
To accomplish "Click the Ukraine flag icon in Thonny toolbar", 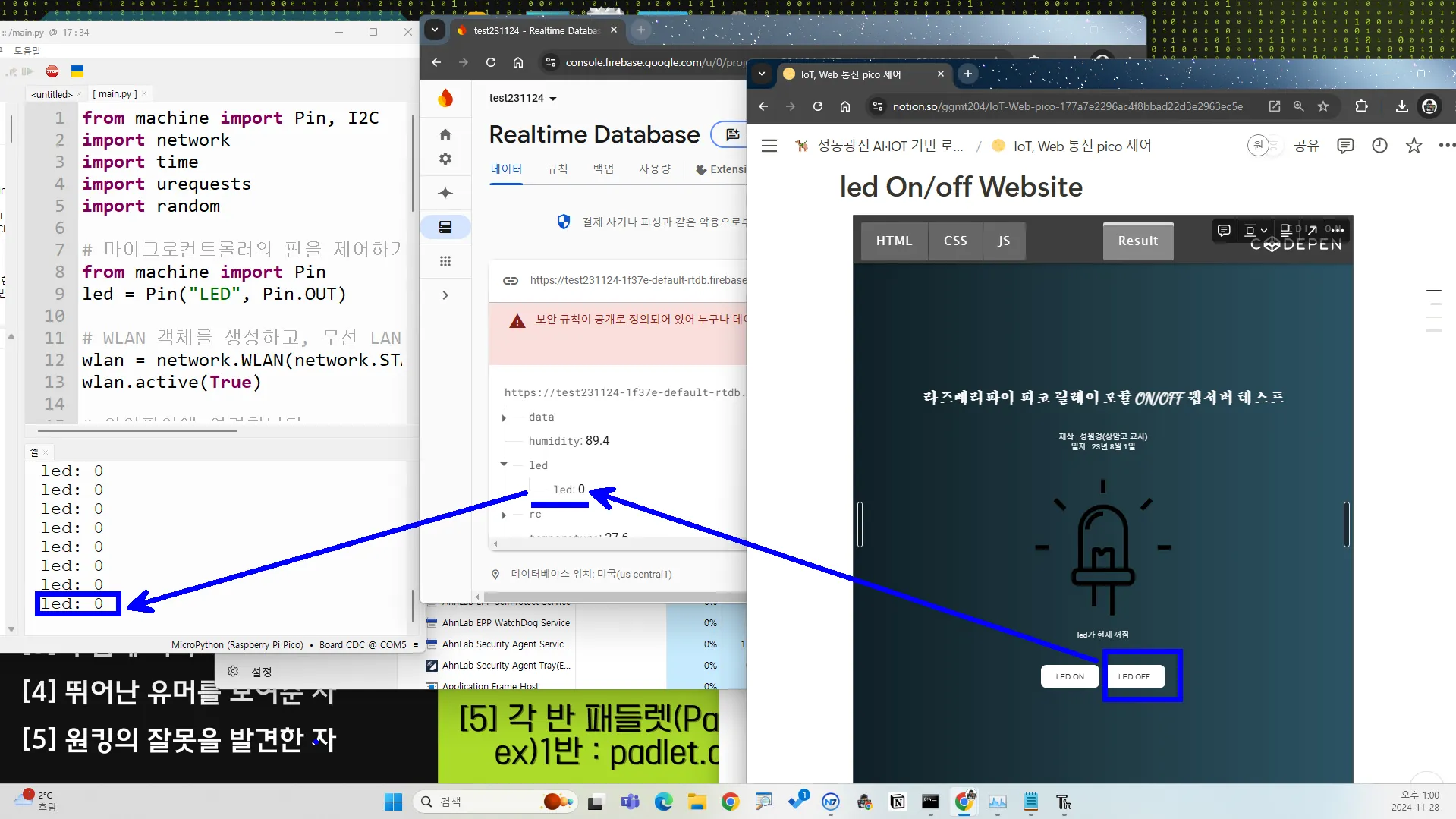I will (77, 71).
